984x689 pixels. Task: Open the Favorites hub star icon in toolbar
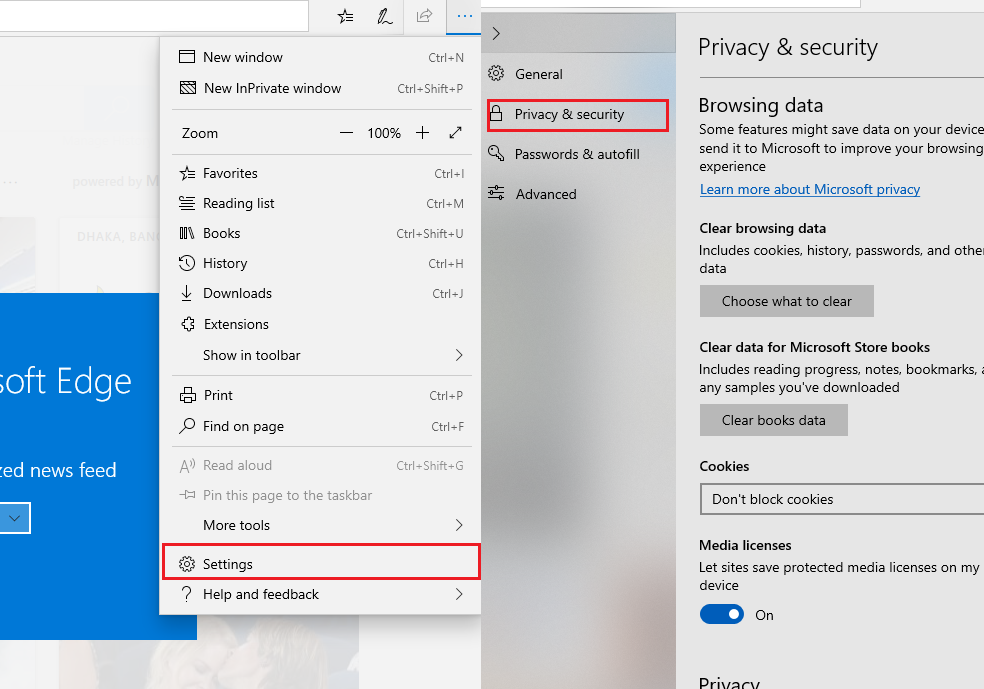pos(345,16)
